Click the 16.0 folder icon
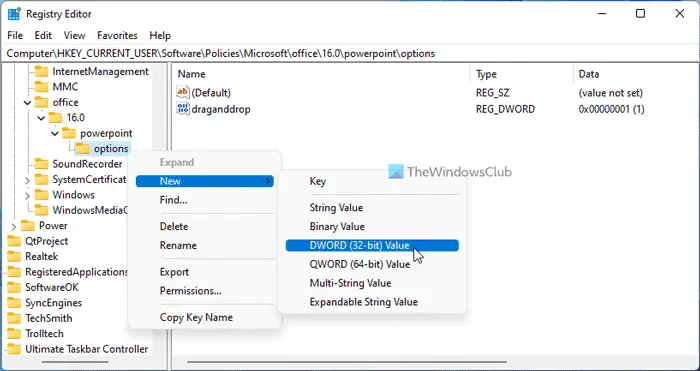The height and width of the screenshot is (371, 700). (55, 118)
